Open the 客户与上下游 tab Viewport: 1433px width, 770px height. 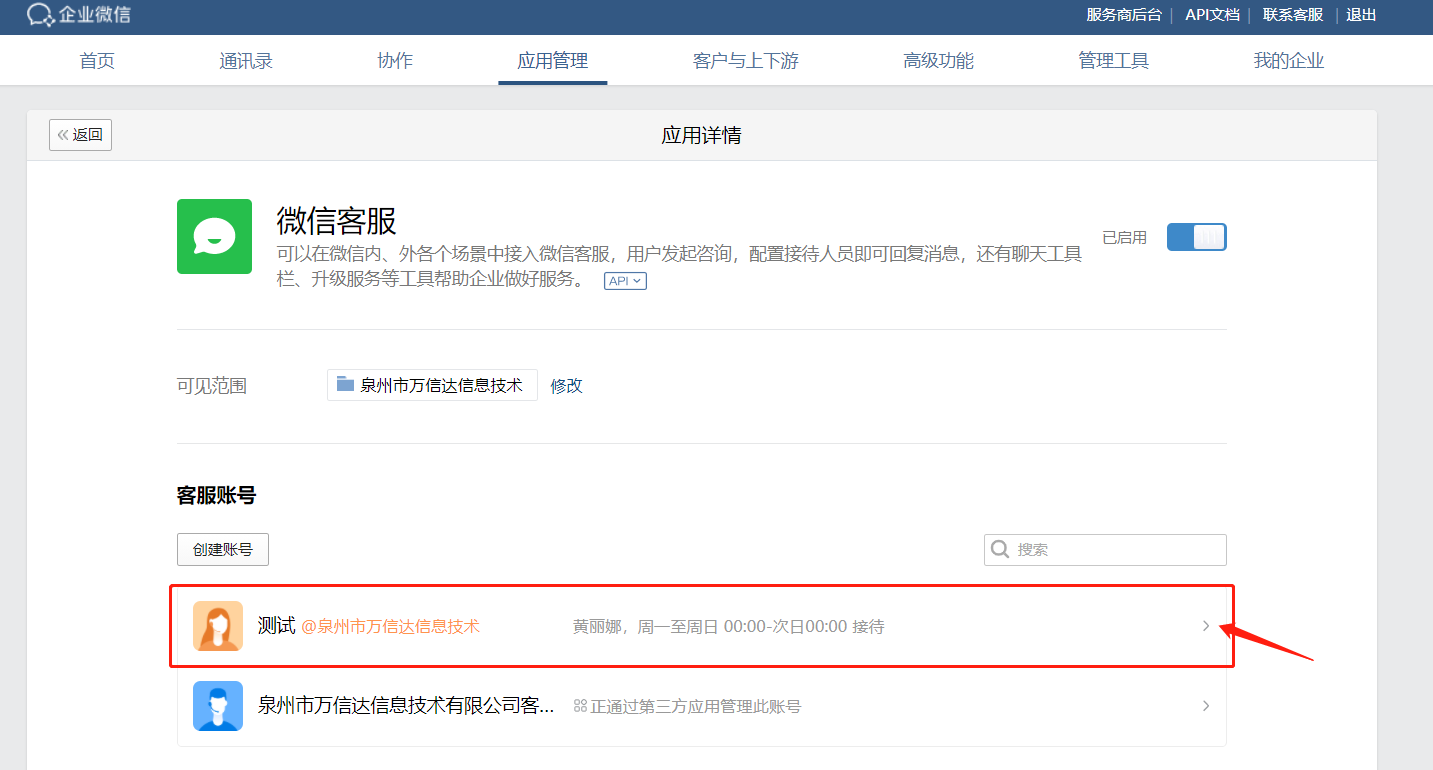coord(745,61)
